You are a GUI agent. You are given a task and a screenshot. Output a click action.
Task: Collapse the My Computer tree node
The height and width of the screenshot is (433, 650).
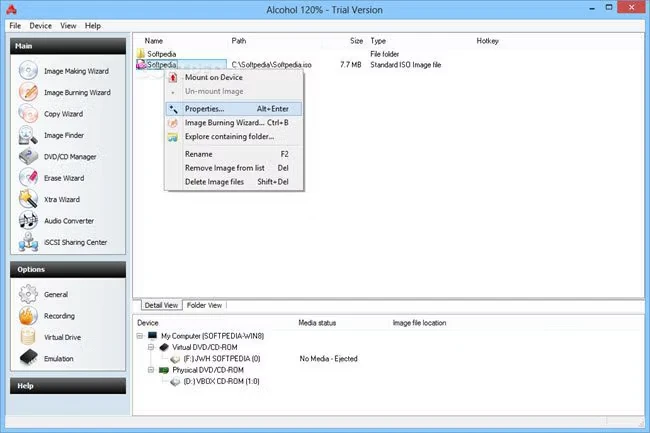(x=140, y=335)
